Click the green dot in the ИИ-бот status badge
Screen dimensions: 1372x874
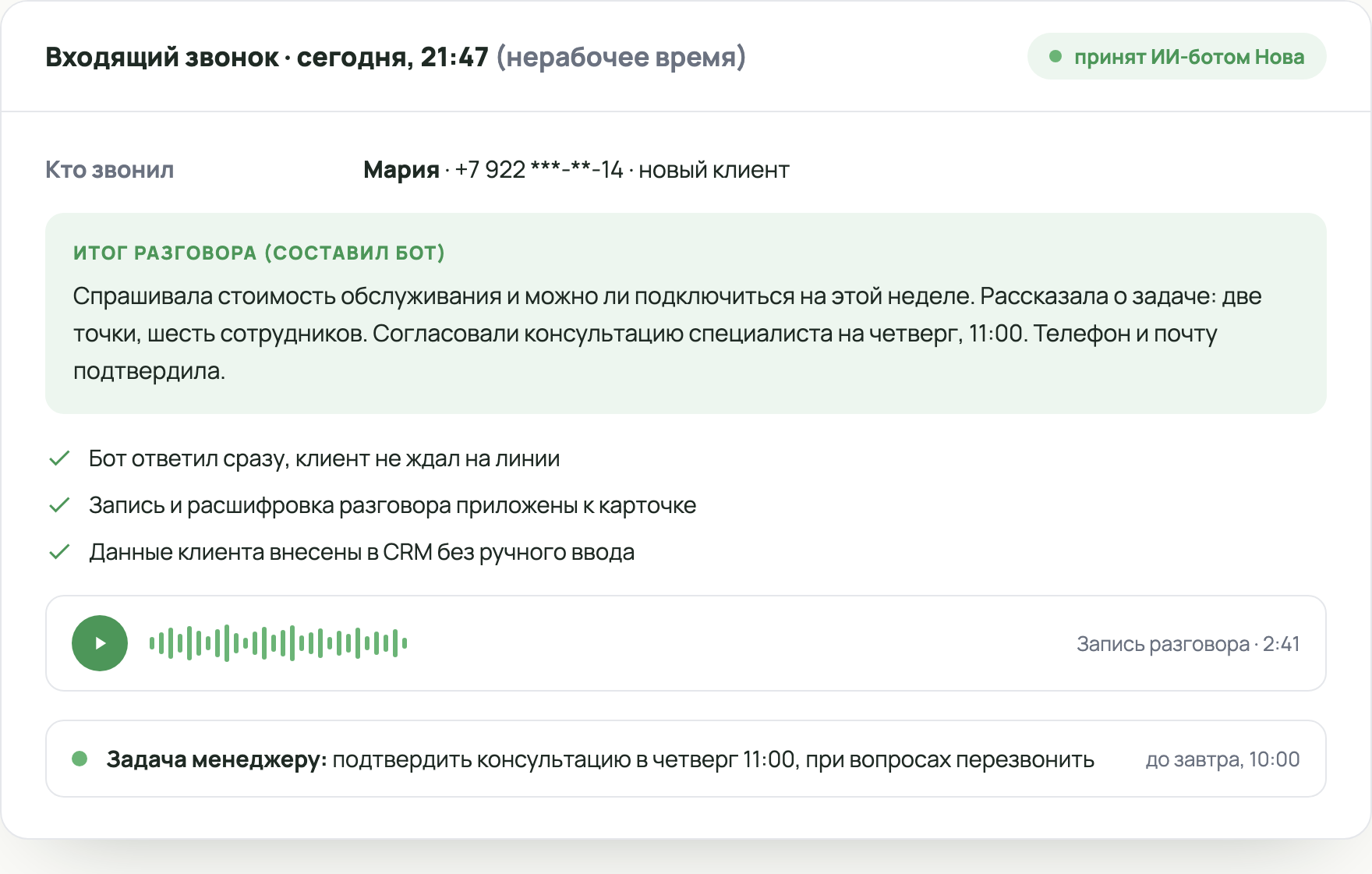pos(1056,56)
